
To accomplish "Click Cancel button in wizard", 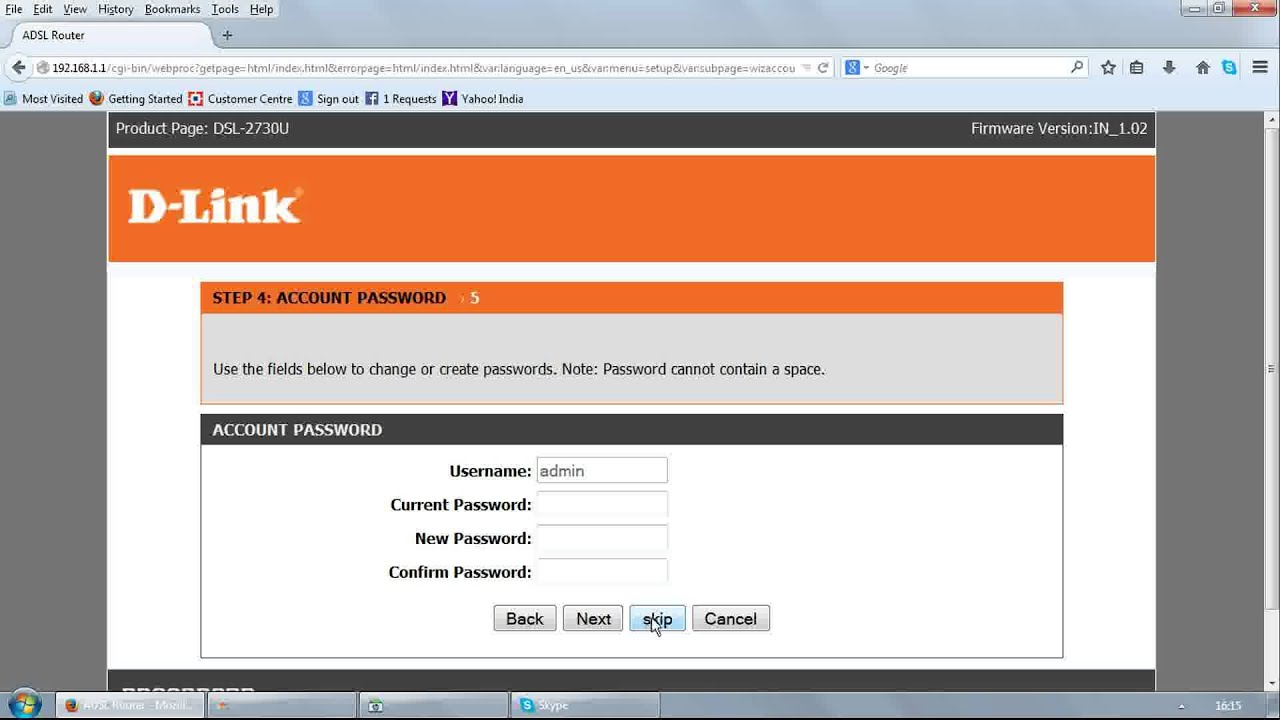I will click(x=731, y=619).
